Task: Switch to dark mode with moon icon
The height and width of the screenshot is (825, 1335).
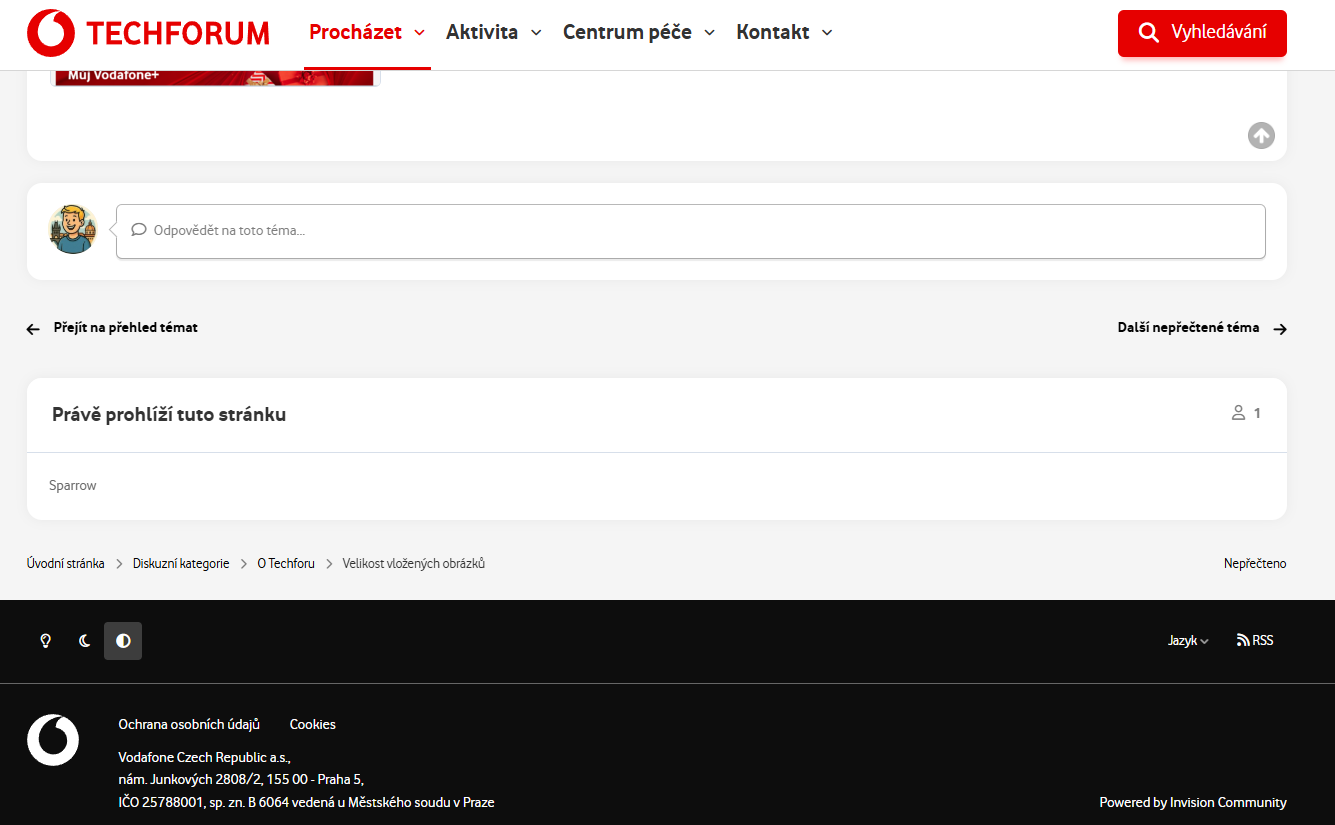Action: coord(85,641)
